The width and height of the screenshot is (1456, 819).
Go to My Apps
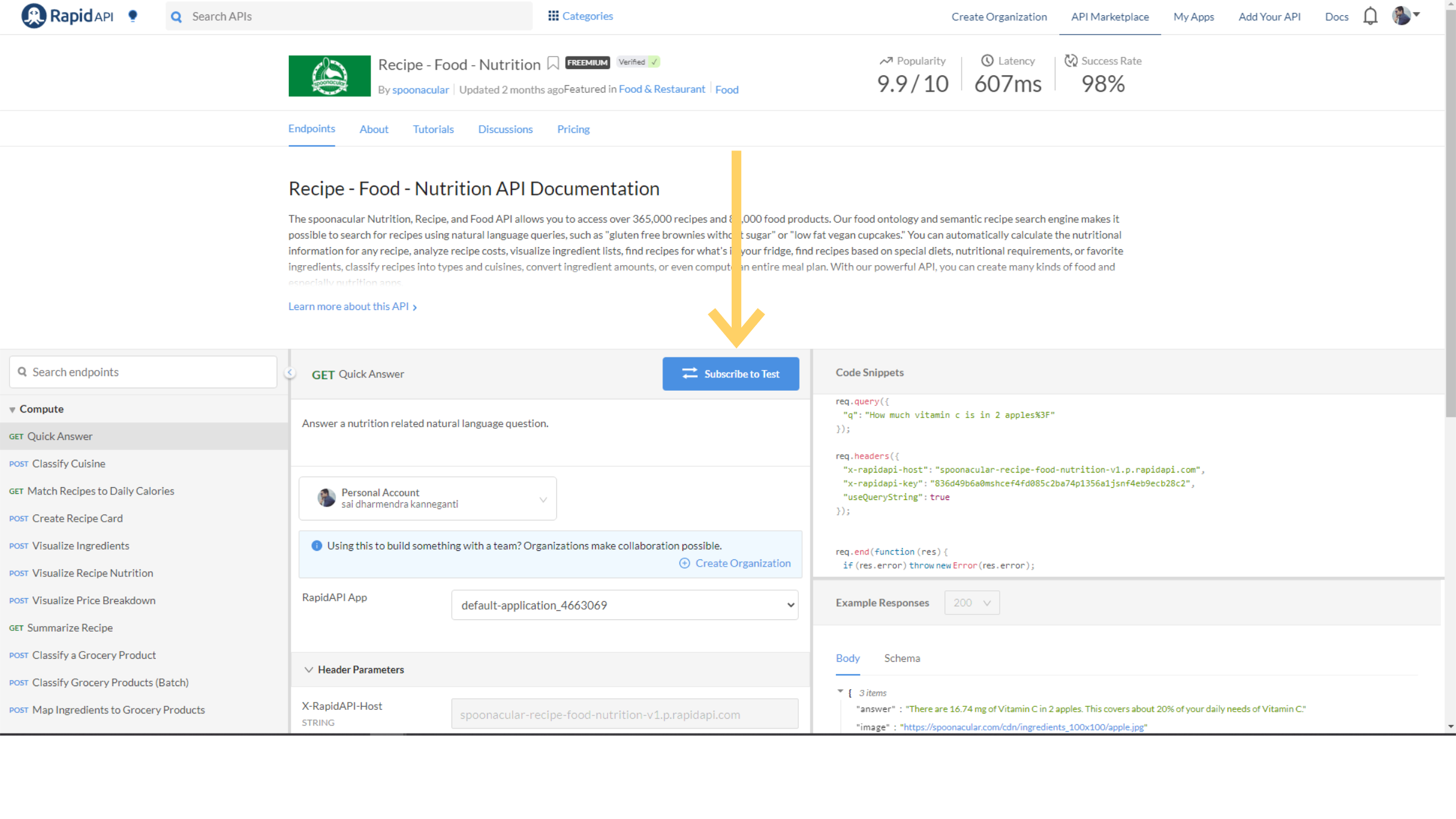point(1193,17)
